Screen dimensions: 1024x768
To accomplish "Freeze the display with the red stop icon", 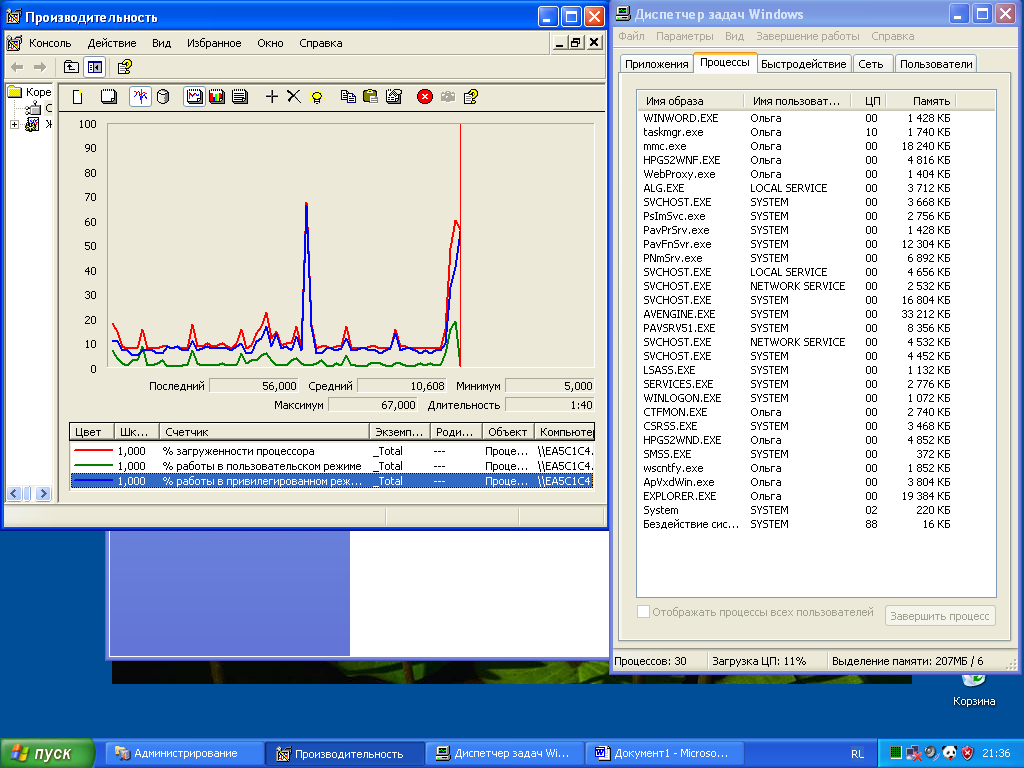I will click(424, 96).
